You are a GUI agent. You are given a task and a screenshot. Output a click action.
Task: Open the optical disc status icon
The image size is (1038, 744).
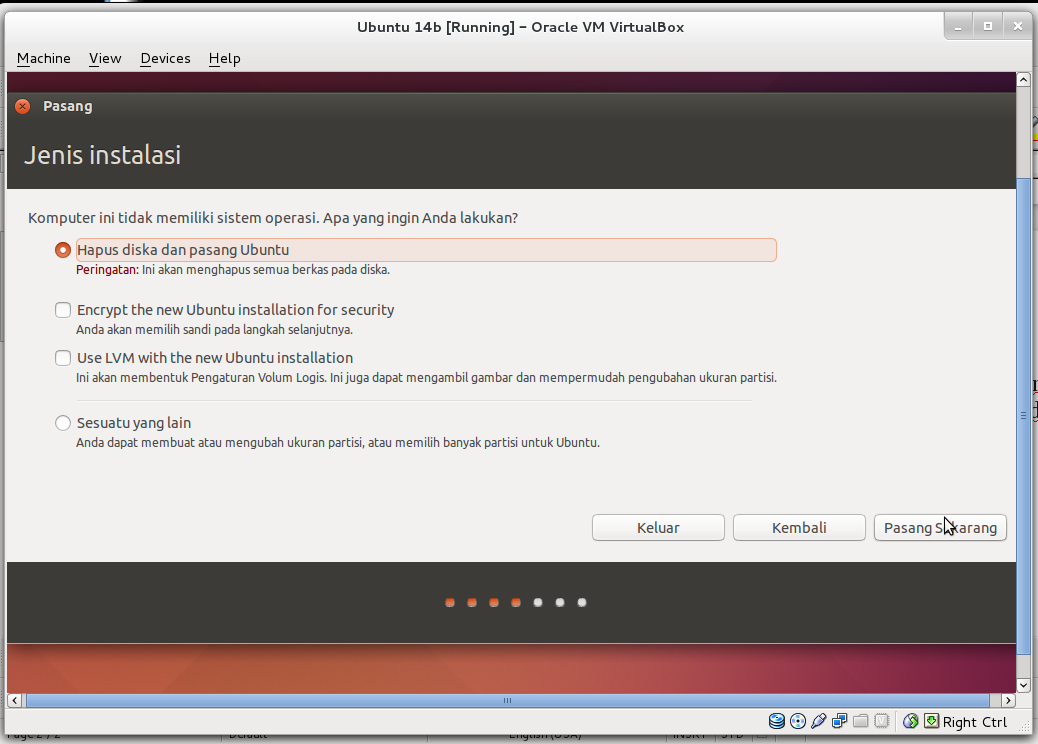(798, 721)
